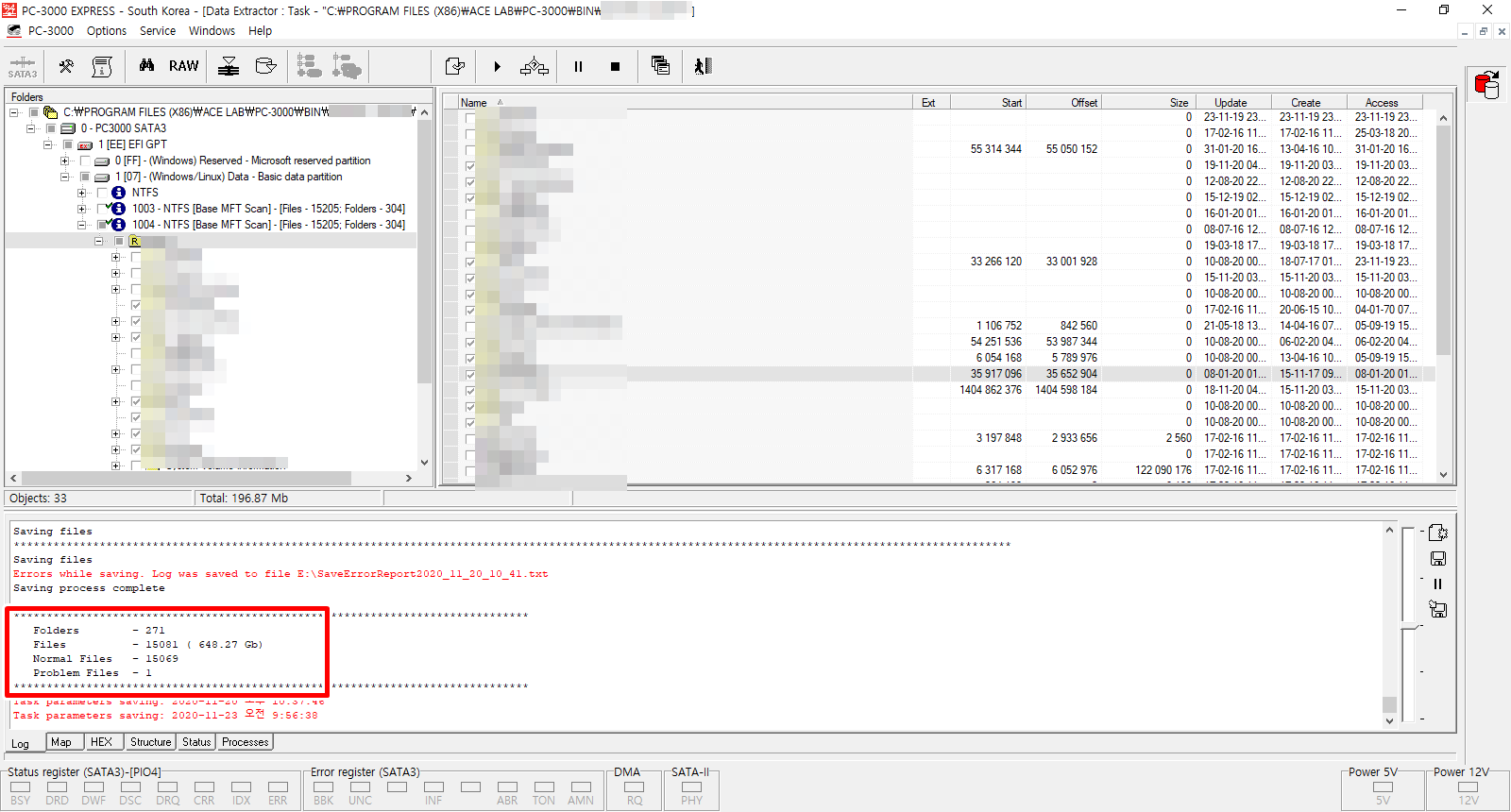Image resolution: width=1511 pixels, height=812 pixels.
Task: Click the Folders tree horizontal scrollbar
Action: (212, 478)
